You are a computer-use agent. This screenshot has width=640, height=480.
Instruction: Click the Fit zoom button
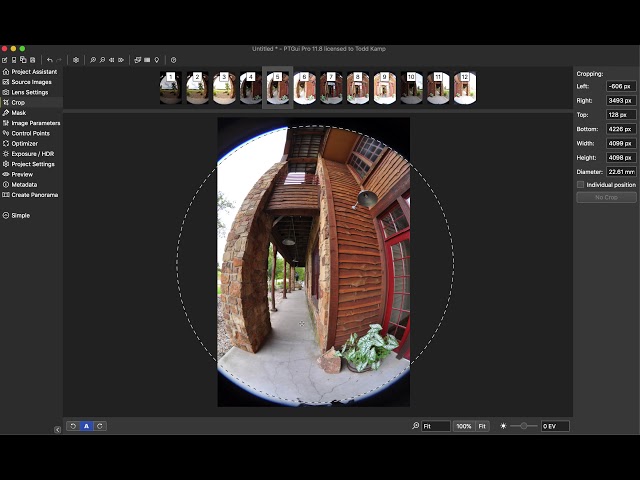coord(482,426)
